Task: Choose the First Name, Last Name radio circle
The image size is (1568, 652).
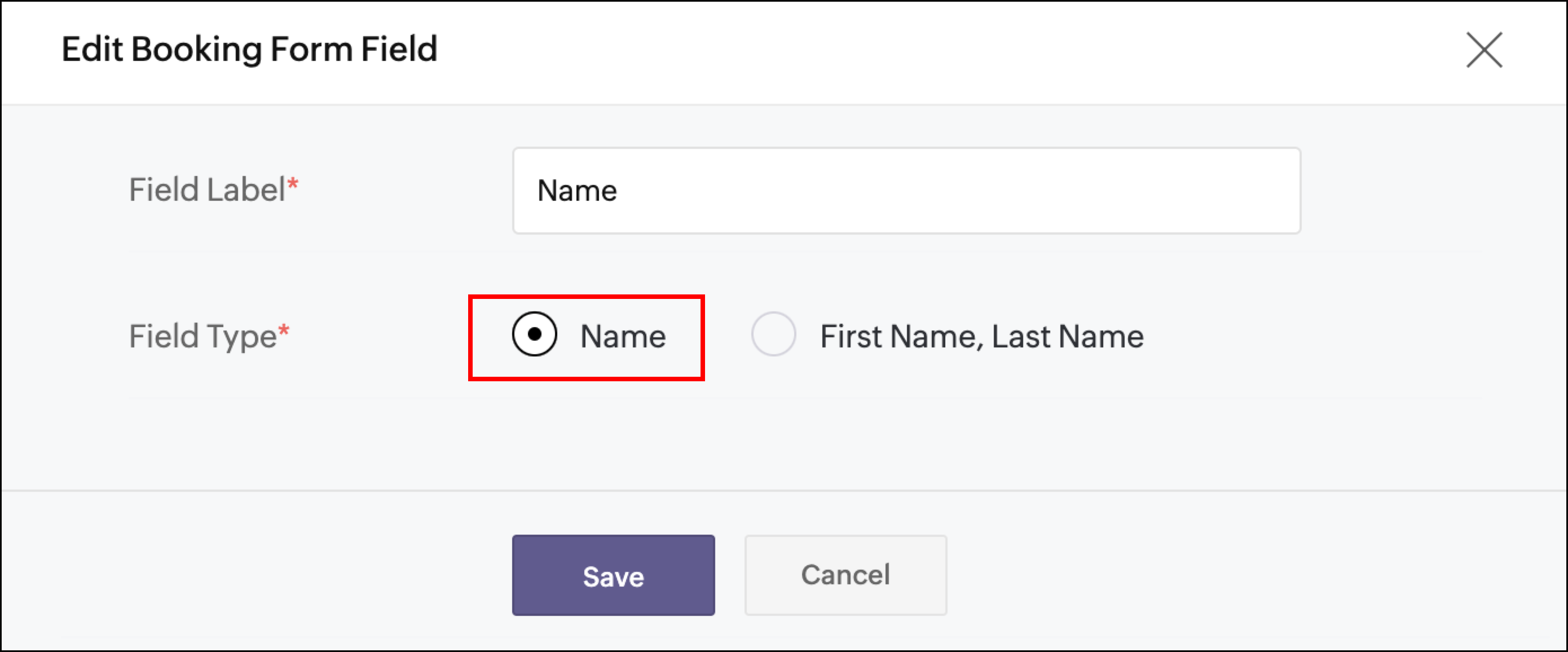Action: (x=773, y=334)
